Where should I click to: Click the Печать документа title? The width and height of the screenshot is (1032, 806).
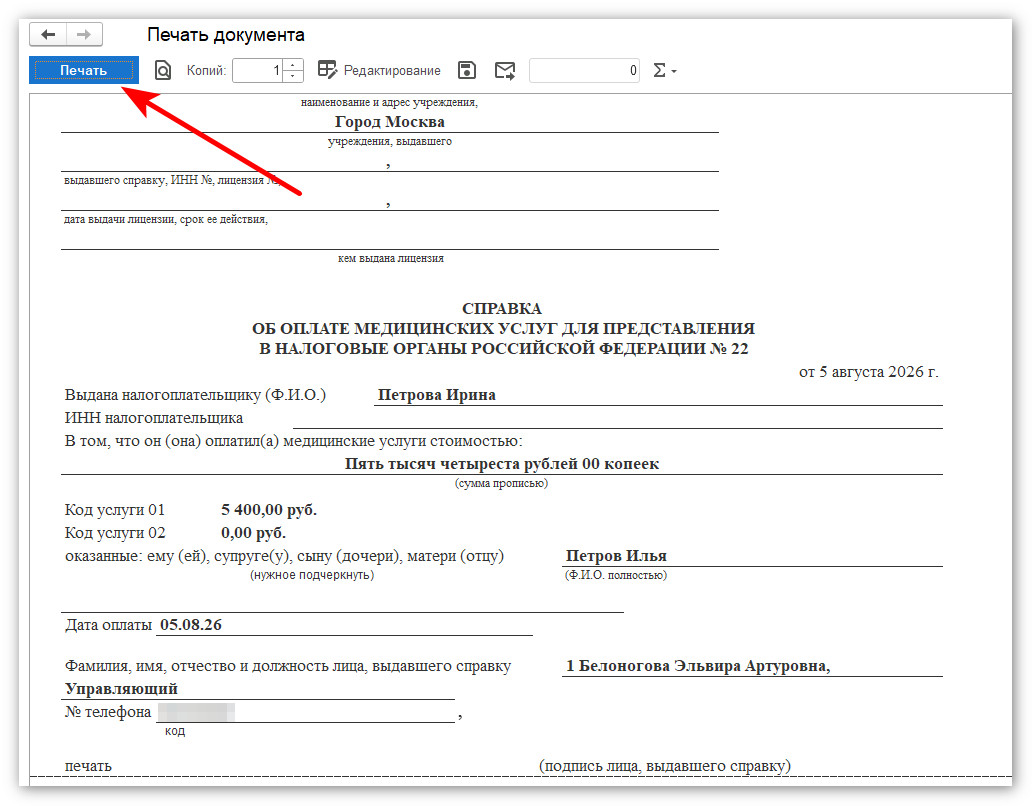pos(226,35)
